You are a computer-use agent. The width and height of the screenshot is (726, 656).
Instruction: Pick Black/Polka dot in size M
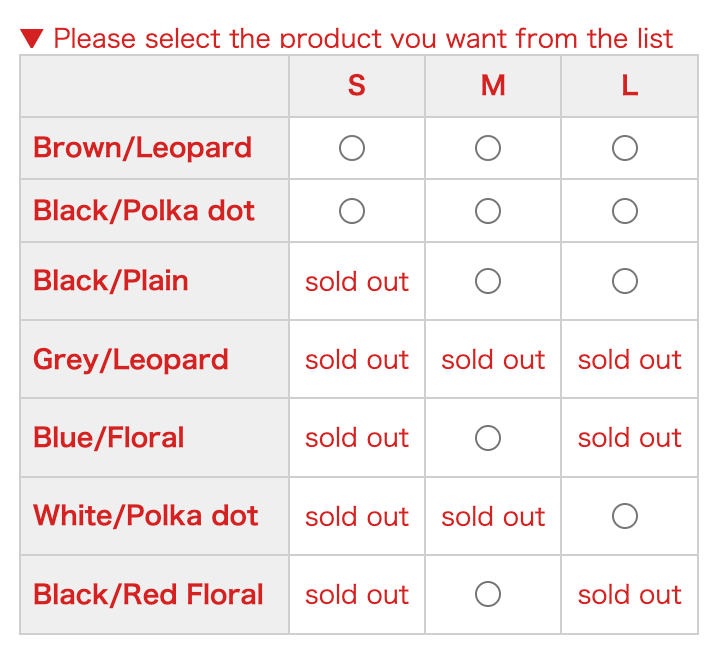pyautogui.click(x=488, y=211)
